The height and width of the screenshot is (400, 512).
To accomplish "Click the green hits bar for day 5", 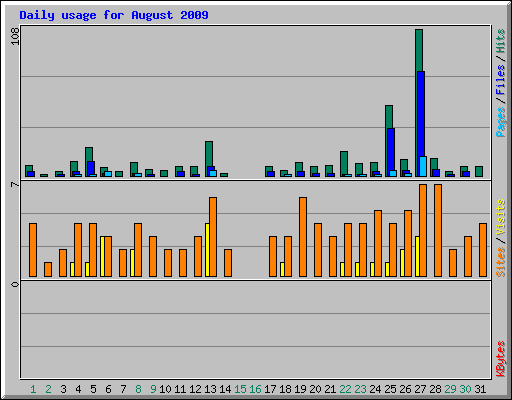I will [89, 154].
